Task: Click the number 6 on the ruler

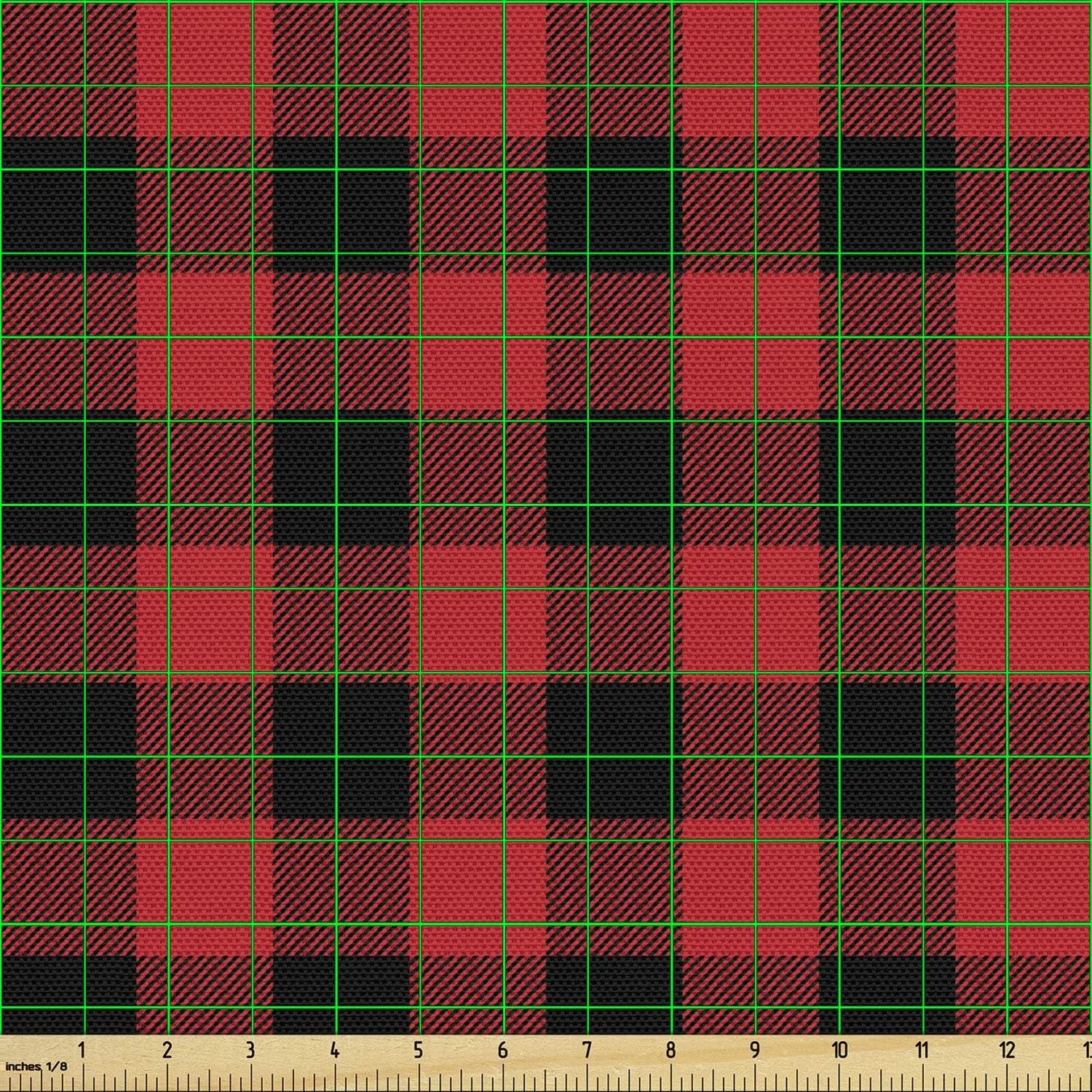Action: 502,1051
